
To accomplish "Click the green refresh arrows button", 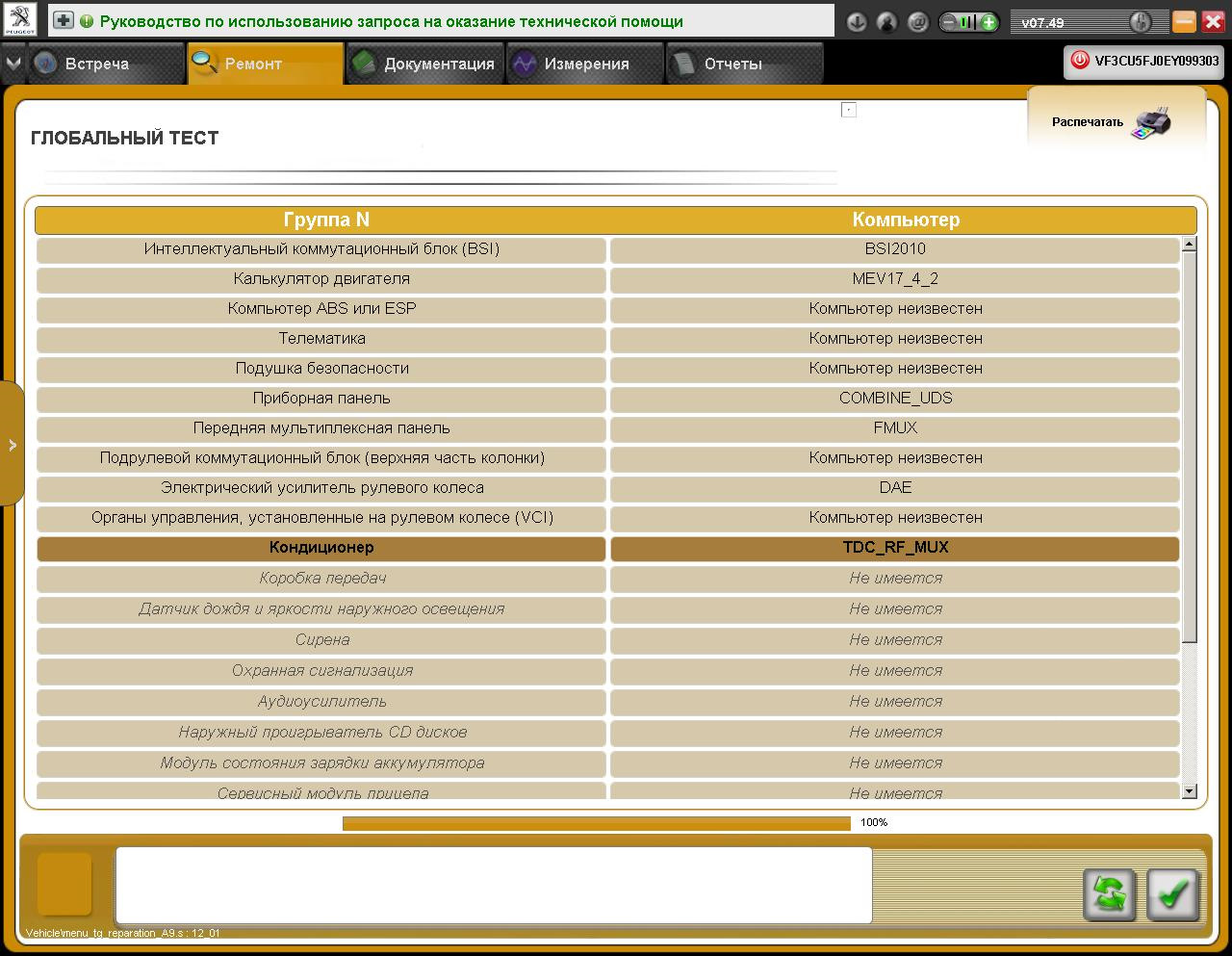I will pyautogui.click(x=1109, y=894).
